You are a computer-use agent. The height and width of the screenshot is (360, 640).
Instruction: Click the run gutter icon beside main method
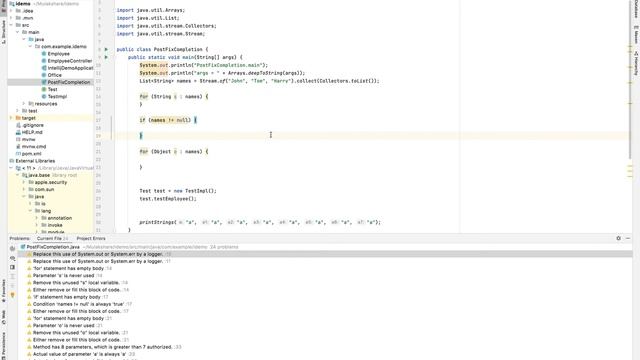tap(107, 57)
